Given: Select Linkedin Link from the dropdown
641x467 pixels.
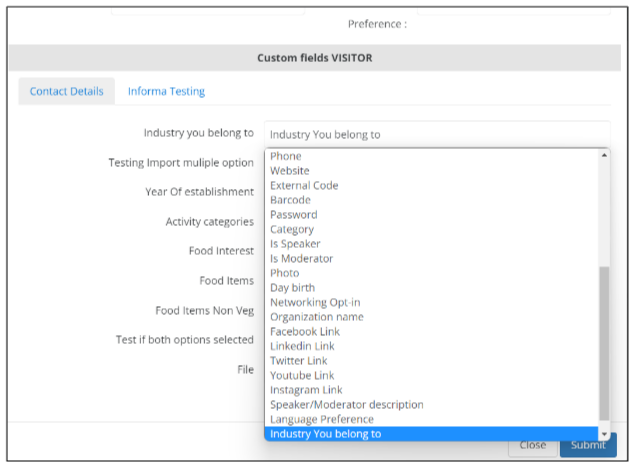Looking at the screenshot, I should point(303,346).
